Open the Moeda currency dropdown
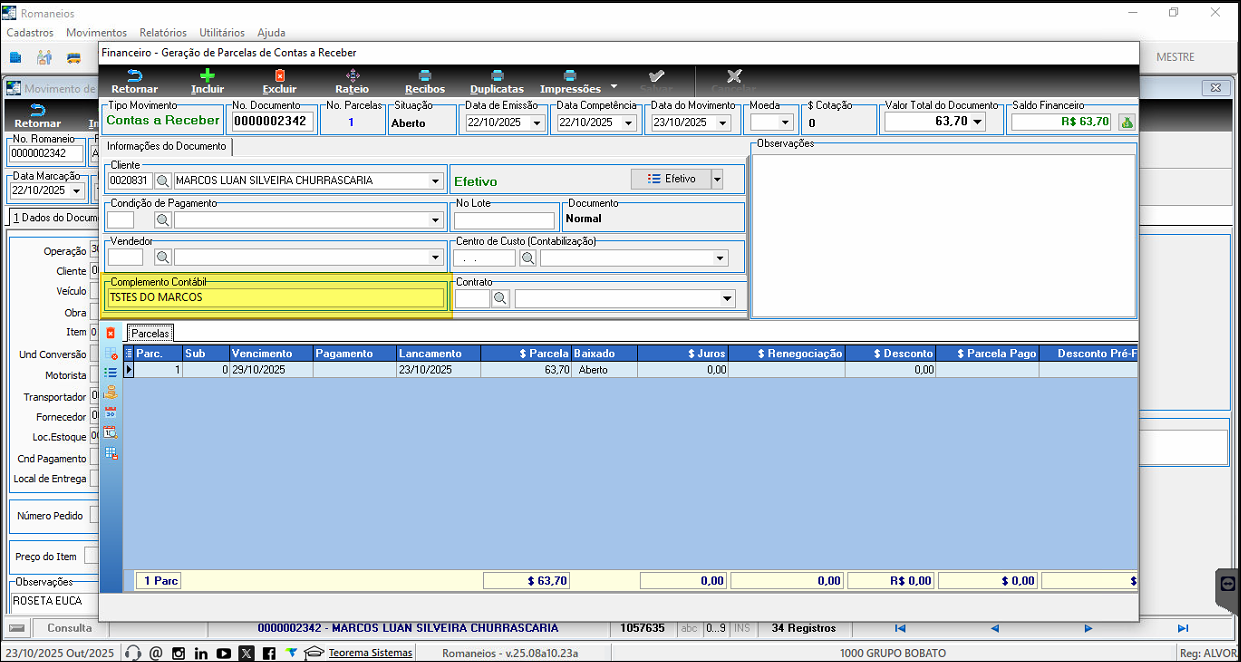The height and width of the screenshot is (662, 1241). click(784, 123)
